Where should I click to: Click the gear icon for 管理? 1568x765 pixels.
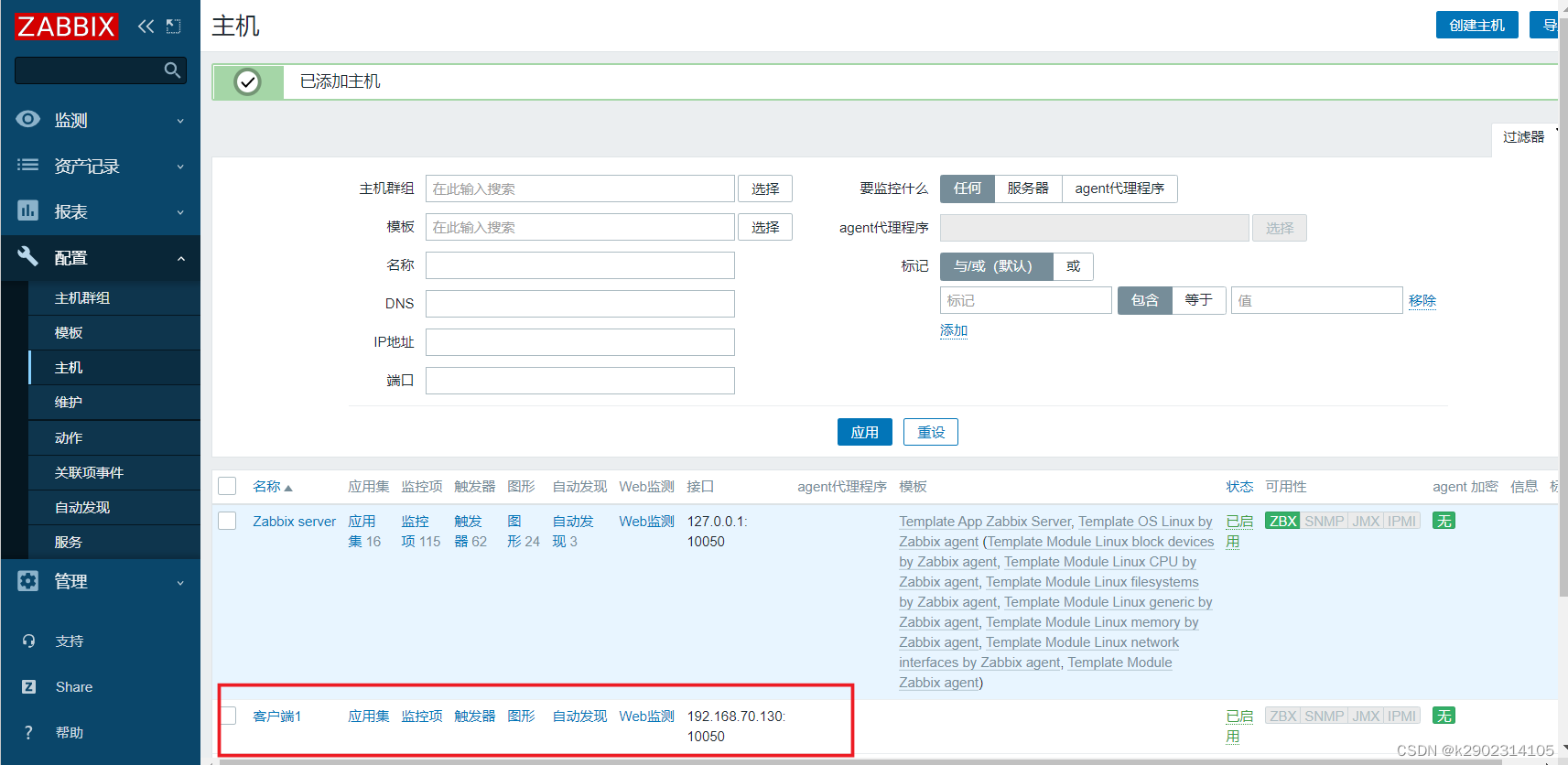click(x=28, y=580)
